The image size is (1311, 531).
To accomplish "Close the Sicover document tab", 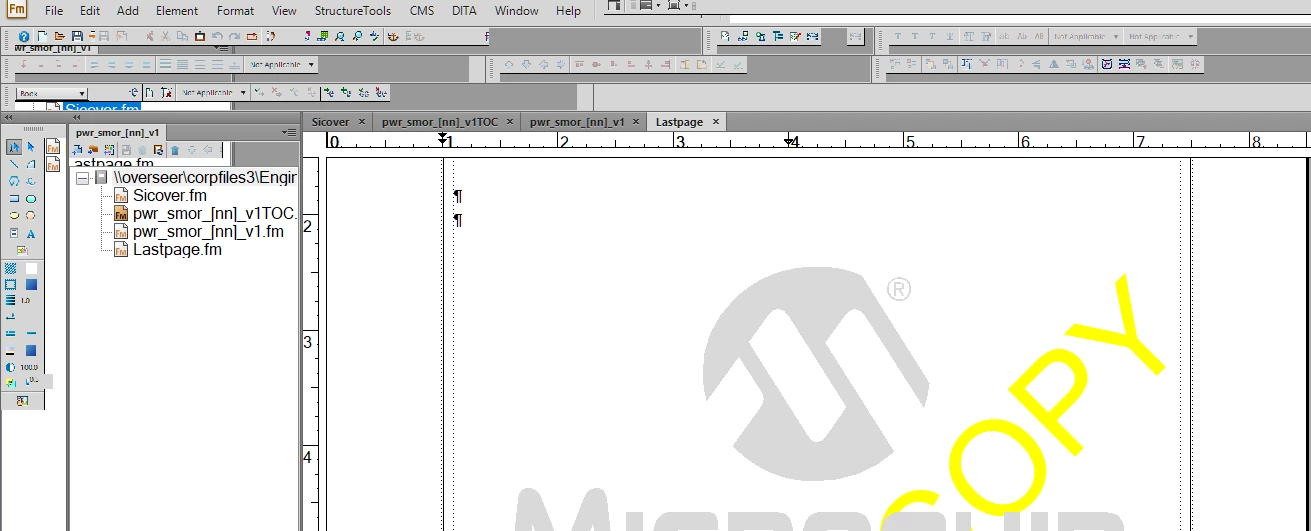I will (x=361, y=122).
